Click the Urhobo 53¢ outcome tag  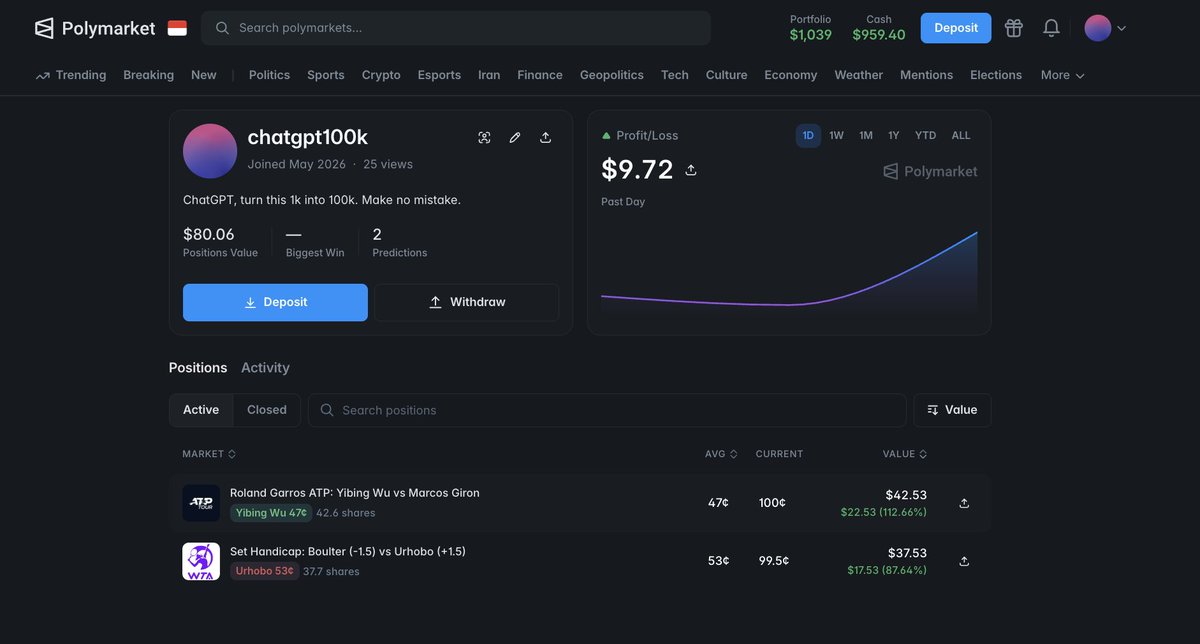click(264, 571)
